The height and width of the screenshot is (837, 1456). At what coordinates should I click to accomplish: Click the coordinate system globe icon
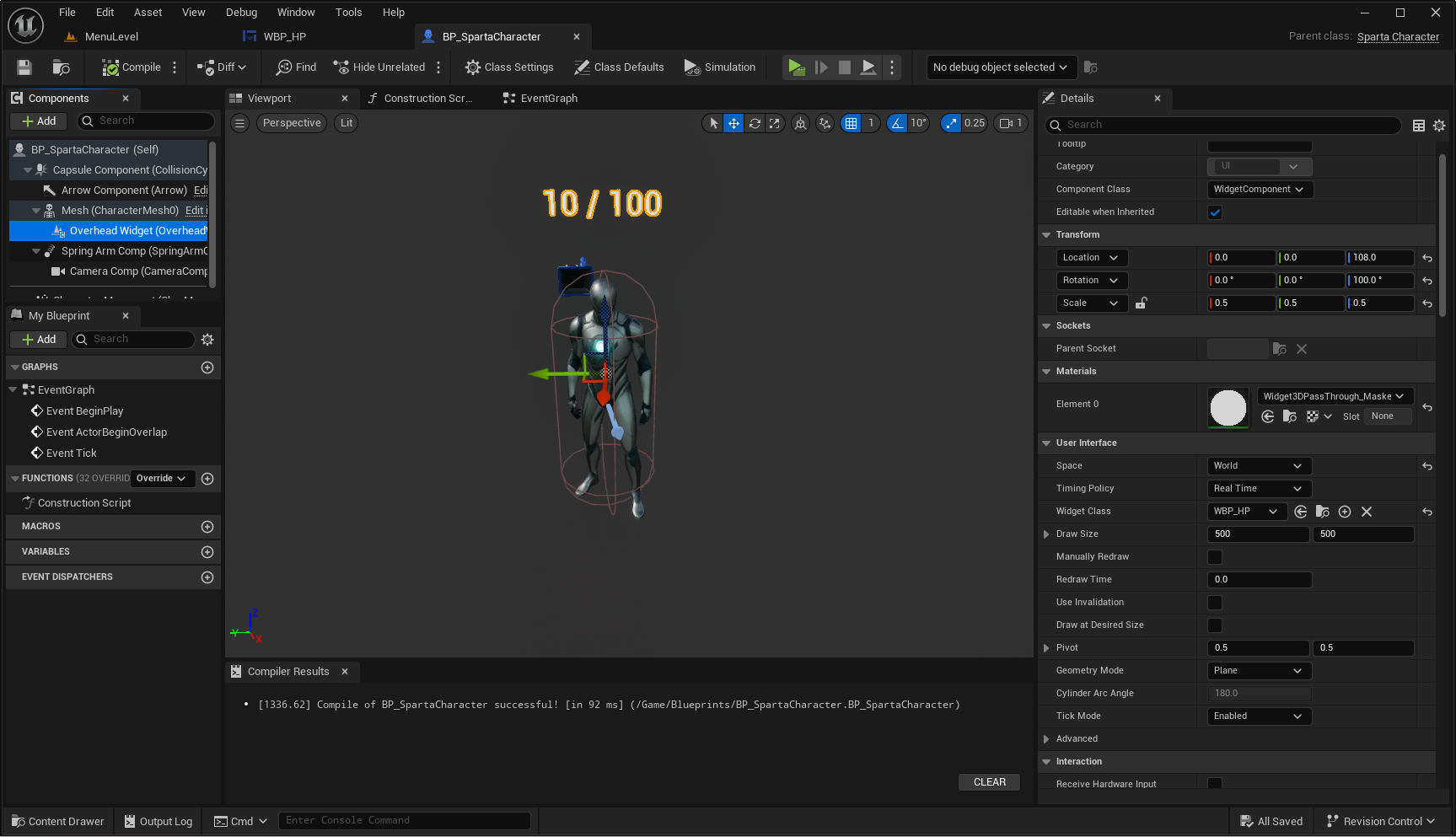800,123
